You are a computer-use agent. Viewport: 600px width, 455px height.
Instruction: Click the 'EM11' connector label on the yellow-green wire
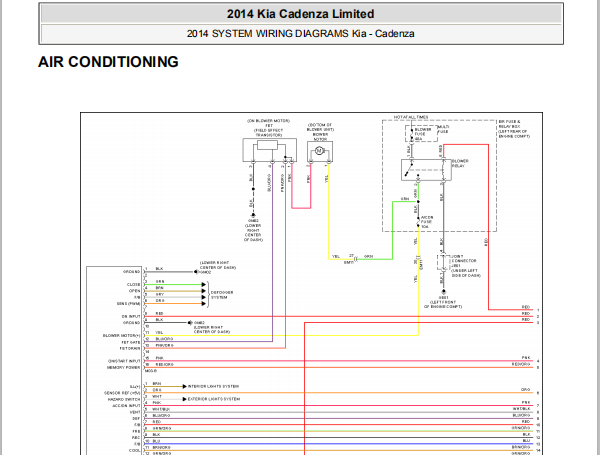[349, 263]
